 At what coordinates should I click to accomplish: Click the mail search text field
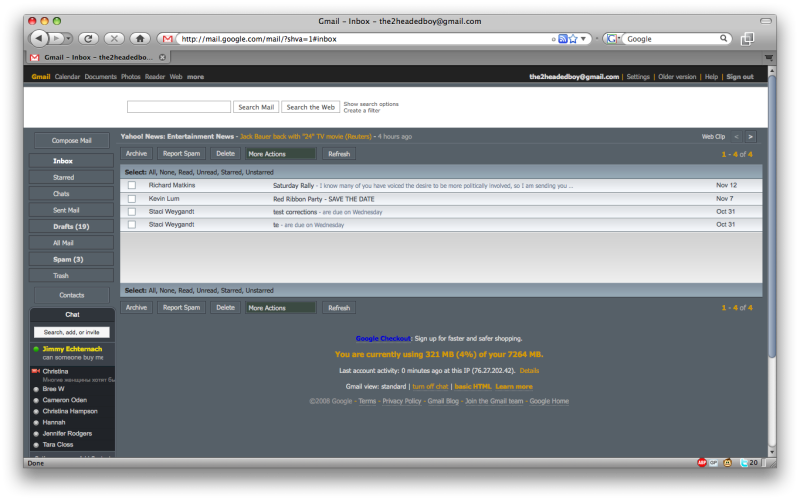click(x=179, y=107)
